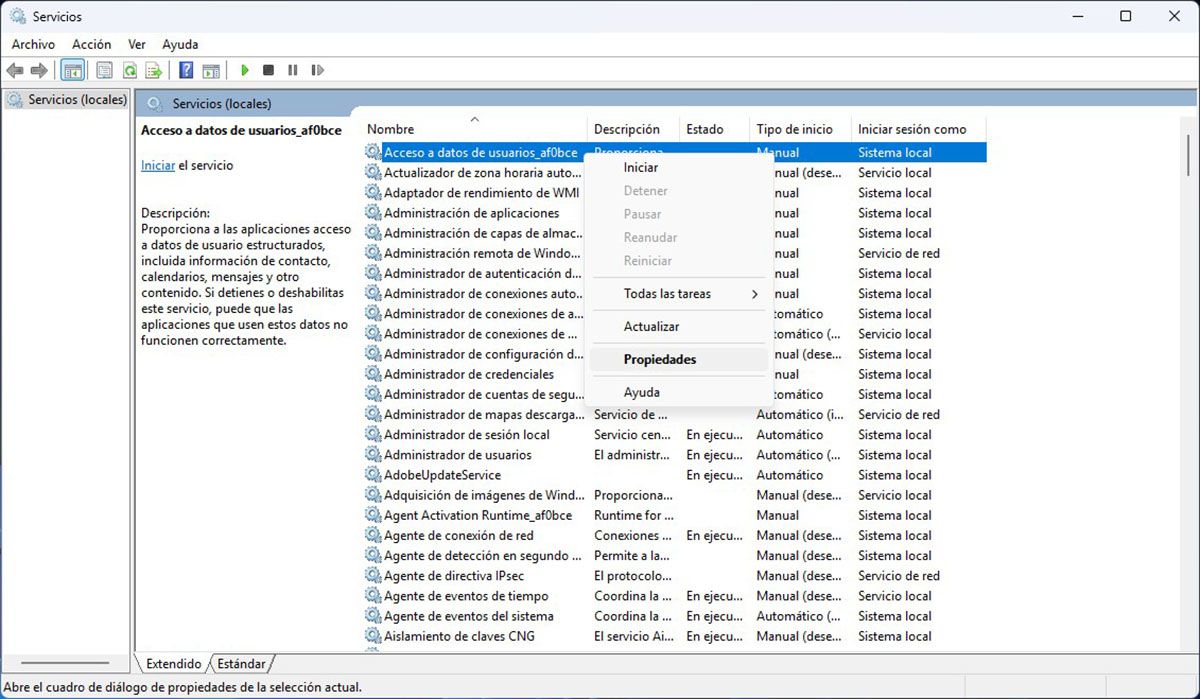Sort the list by the Nombre column header

click(475, 129)
